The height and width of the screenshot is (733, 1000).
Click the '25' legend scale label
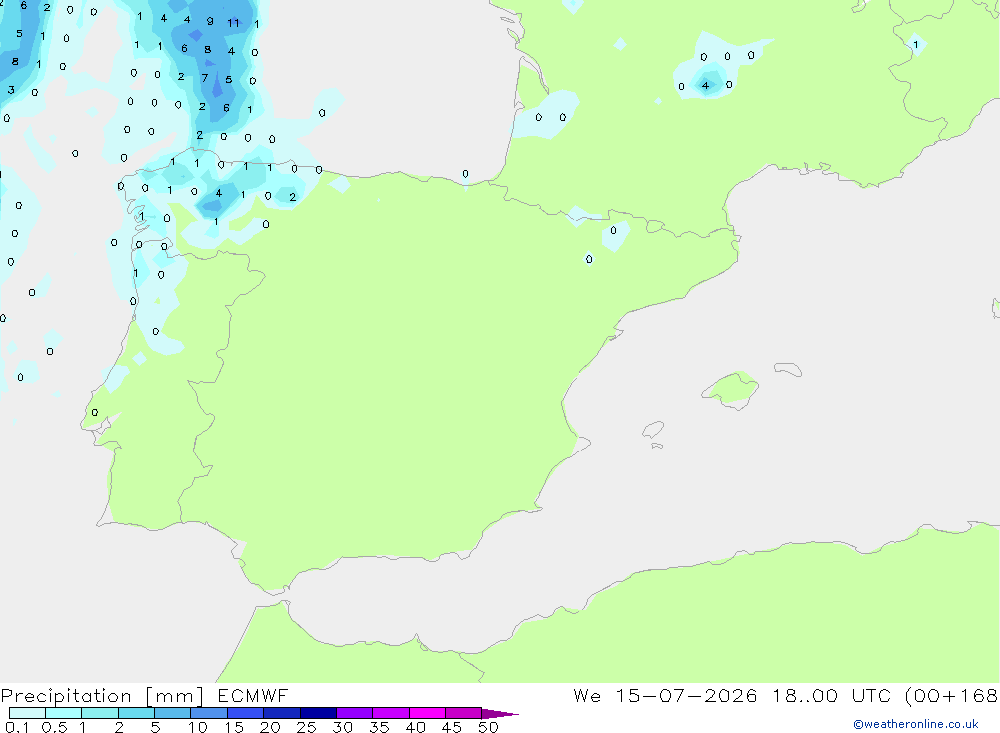(x=306, y=727)
